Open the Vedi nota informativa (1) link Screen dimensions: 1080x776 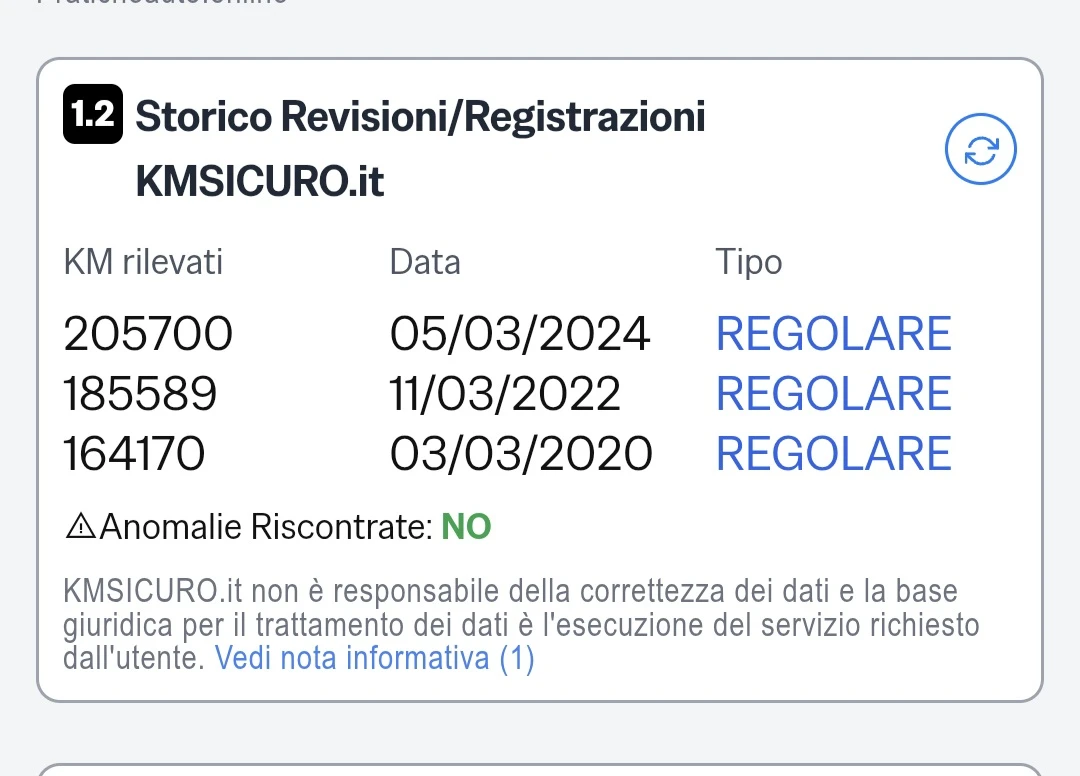[x=375, y=659]
